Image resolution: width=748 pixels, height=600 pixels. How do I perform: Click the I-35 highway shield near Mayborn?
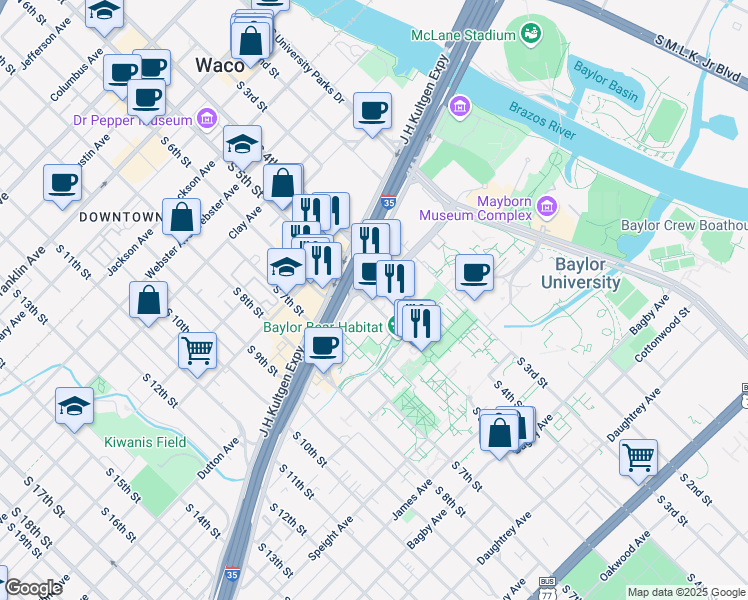pos(389,202)
